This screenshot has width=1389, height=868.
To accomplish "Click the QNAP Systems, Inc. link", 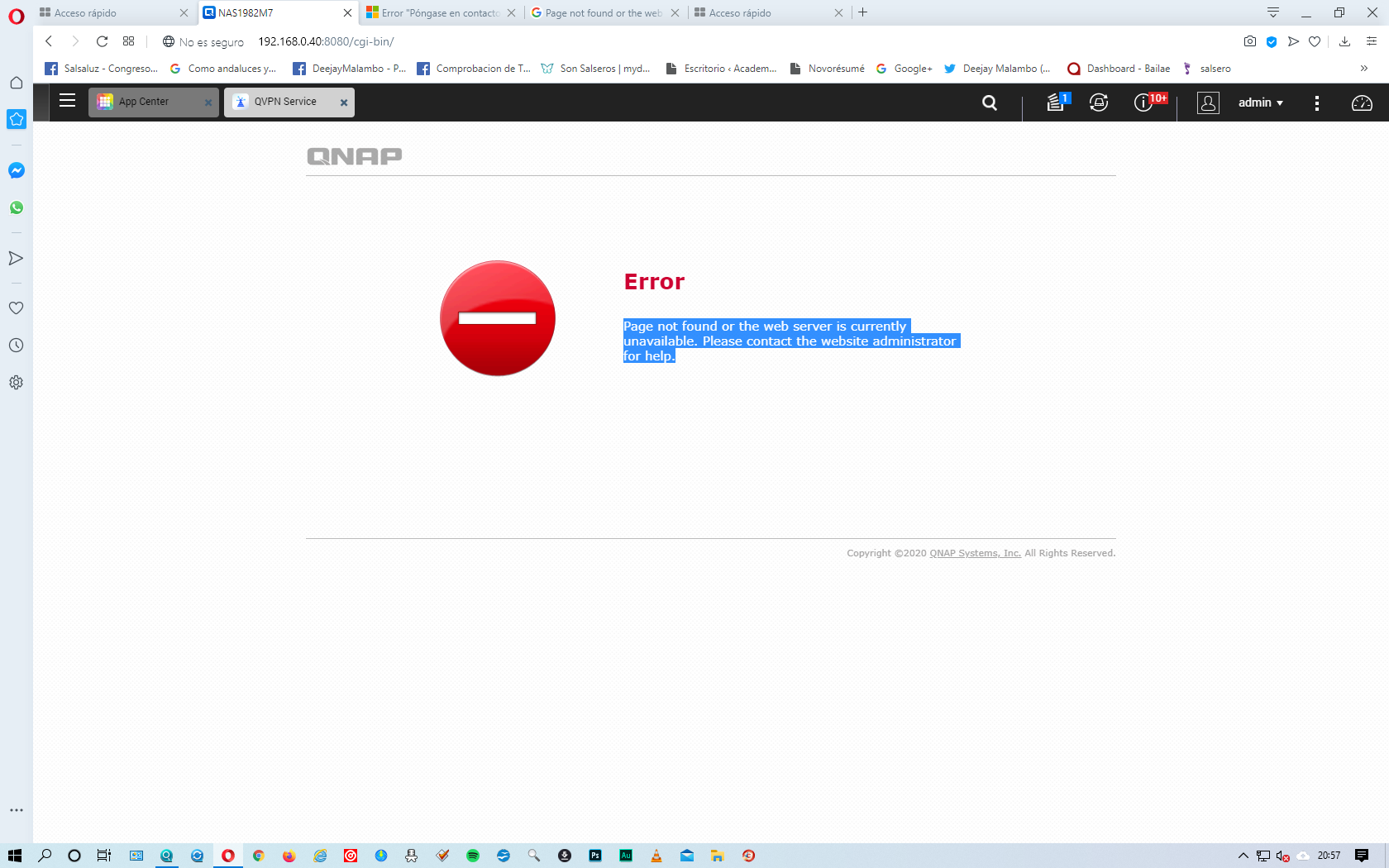I will click(975, 553).
